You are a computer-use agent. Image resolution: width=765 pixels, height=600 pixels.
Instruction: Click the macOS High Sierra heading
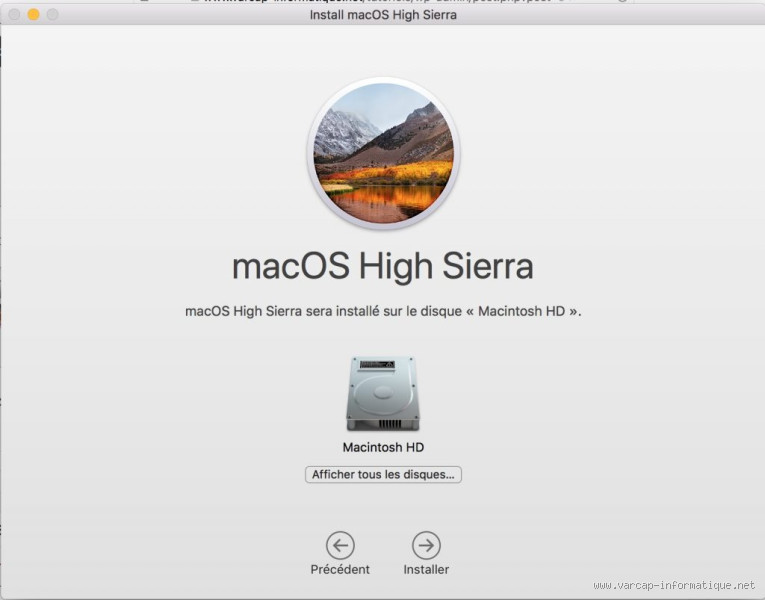[x=383, y=266]
